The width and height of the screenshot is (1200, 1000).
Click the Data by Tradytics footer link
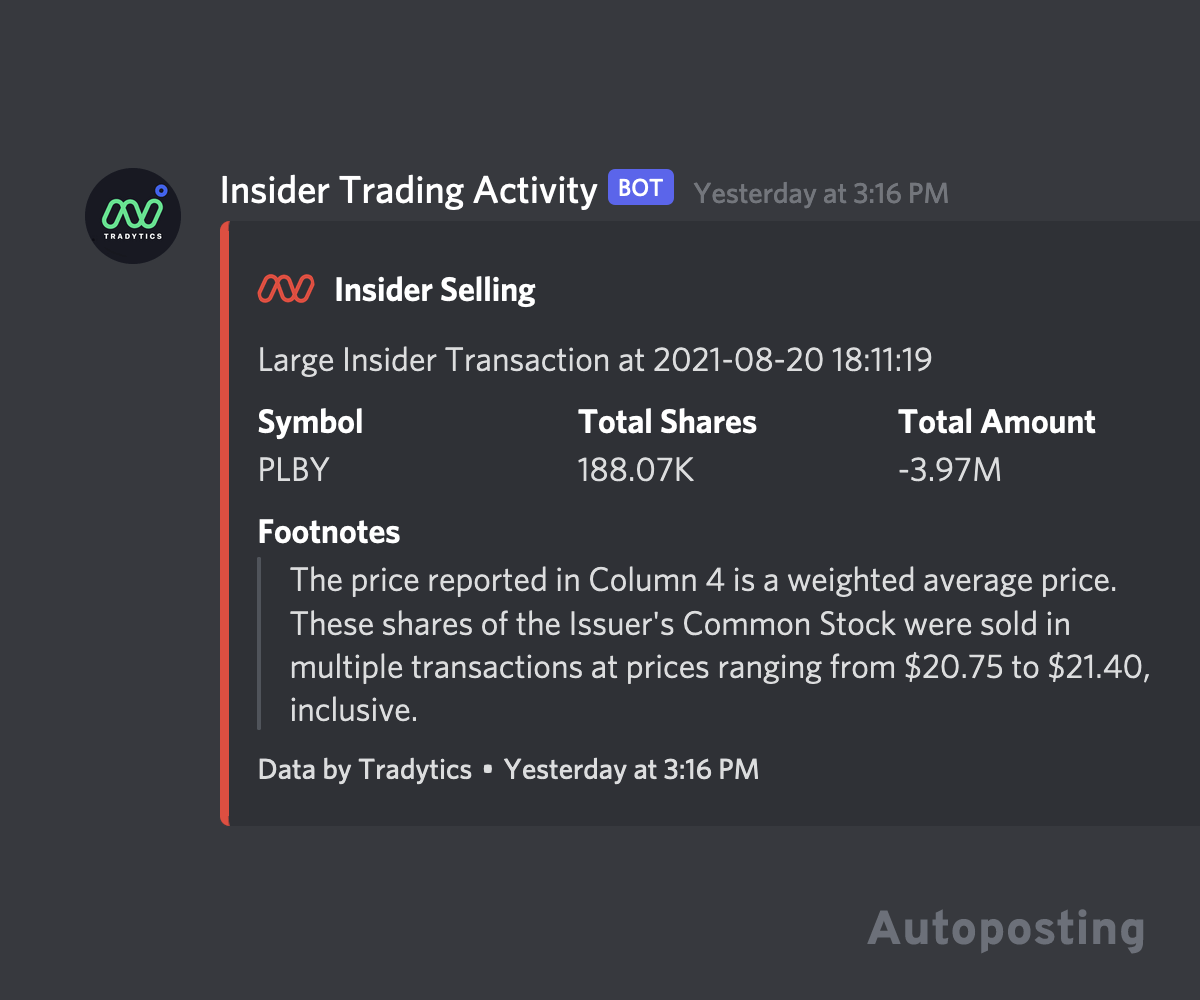[x=364, y=770]
